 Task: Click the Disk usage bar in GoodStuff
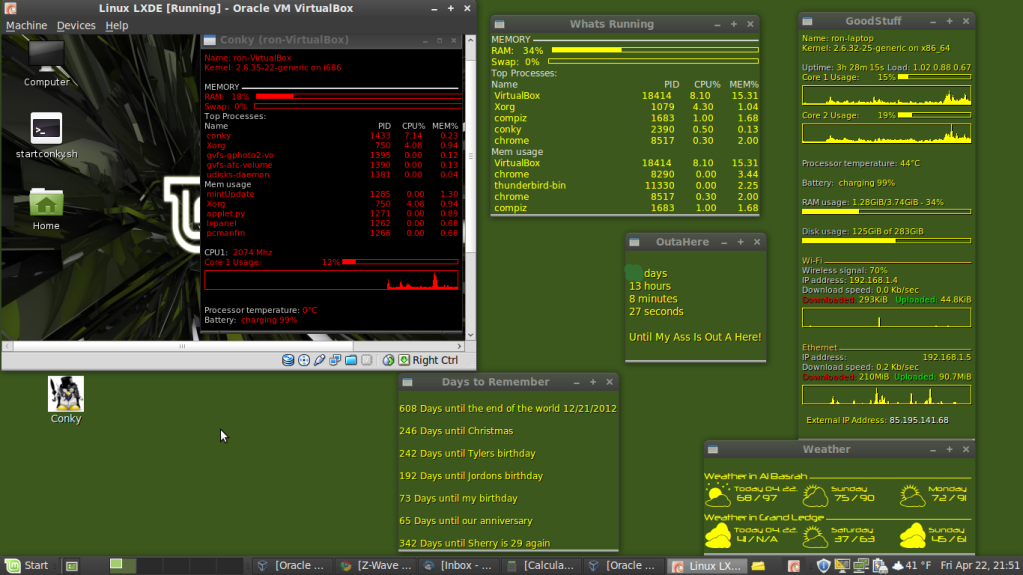click(887, 241)
